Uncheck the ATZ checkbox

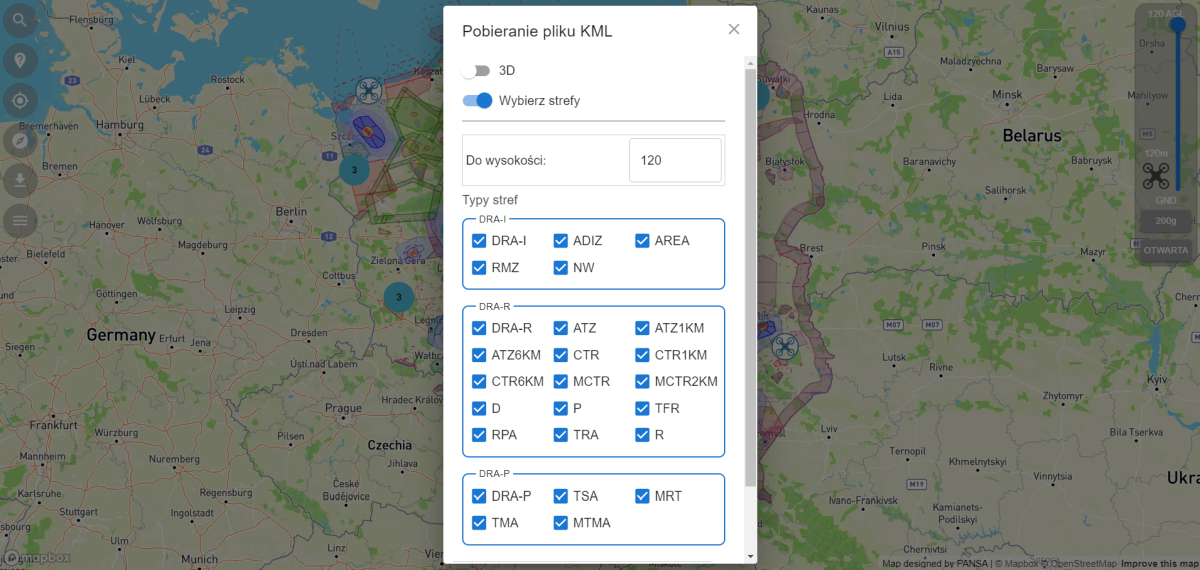561,328
